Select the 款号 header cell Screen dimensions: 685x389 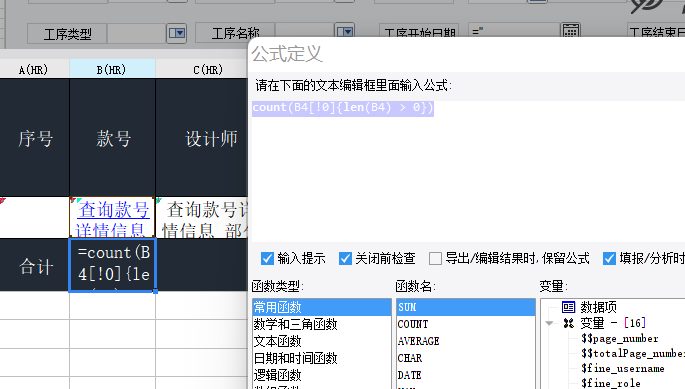[x=112, y=138]
